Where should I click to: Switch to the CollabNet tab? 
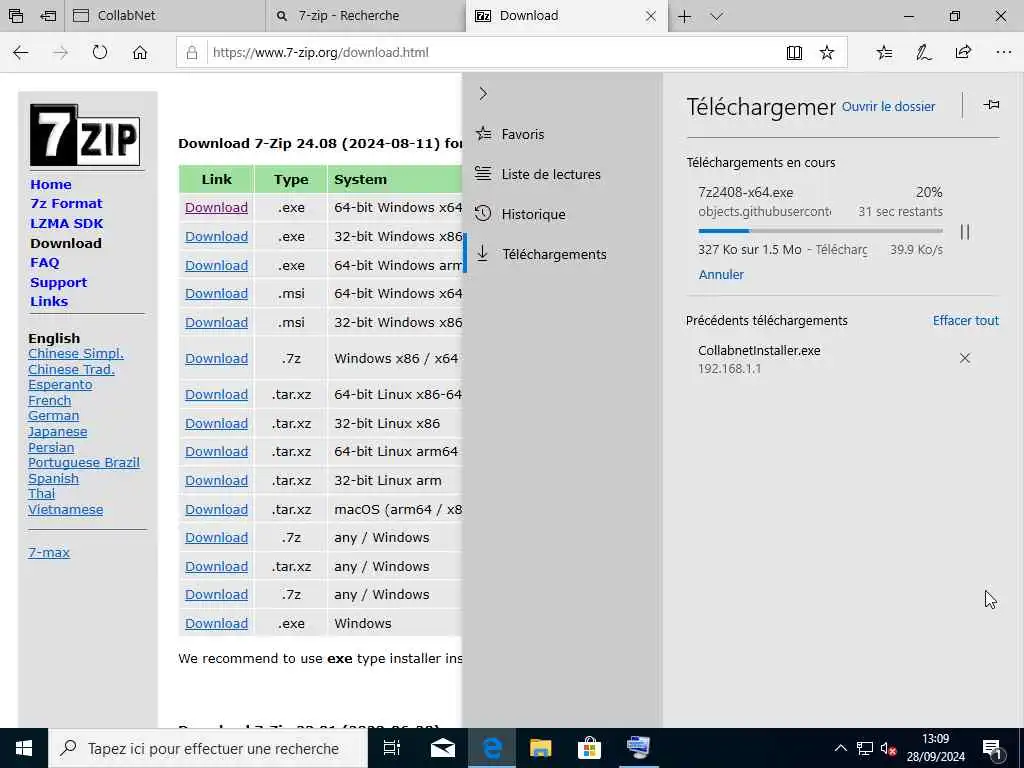coord(165,16)
